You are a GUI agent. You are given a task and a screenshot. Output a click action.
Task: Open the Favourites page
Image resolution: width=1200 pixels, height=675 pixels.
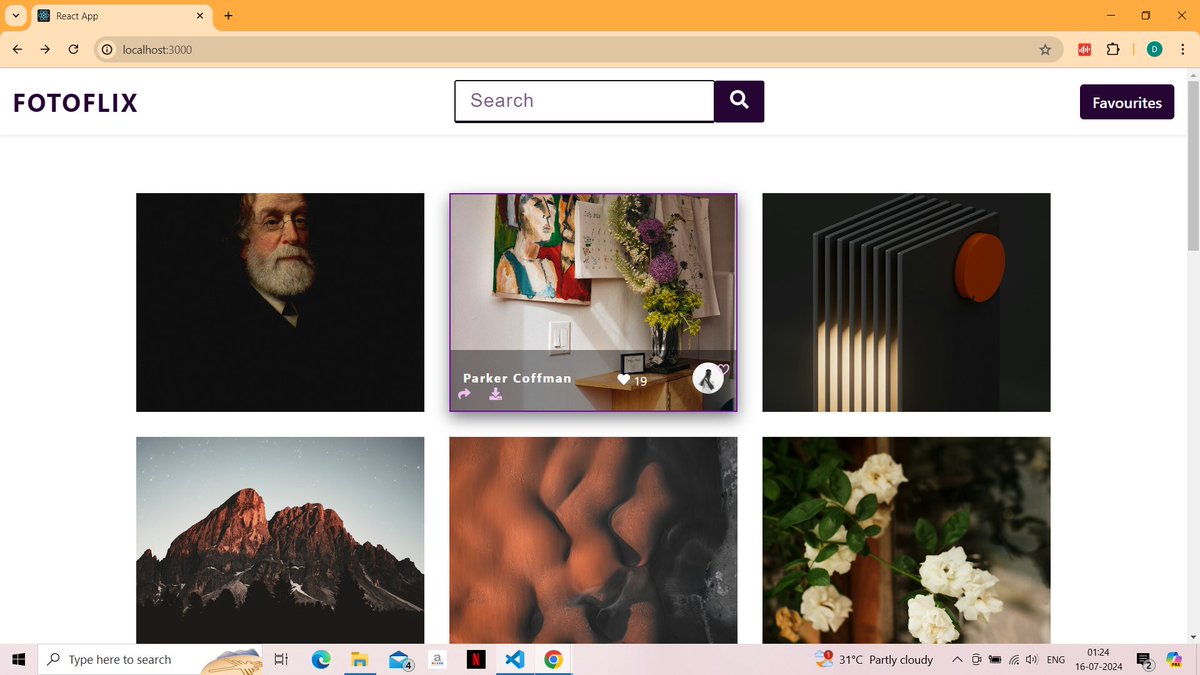click(x=1127, y=102)
